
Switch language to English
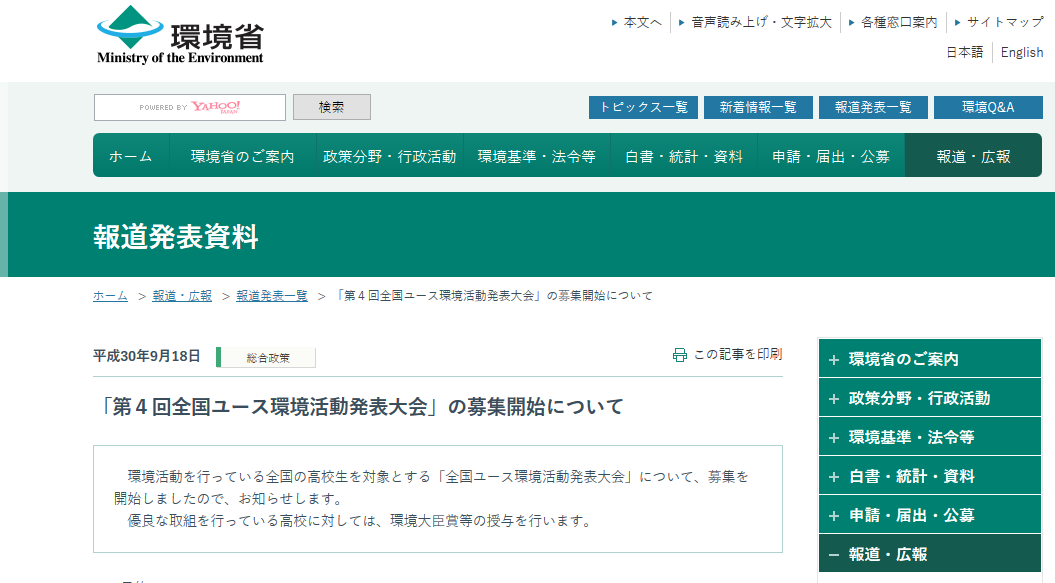[x=1021, y=52]
